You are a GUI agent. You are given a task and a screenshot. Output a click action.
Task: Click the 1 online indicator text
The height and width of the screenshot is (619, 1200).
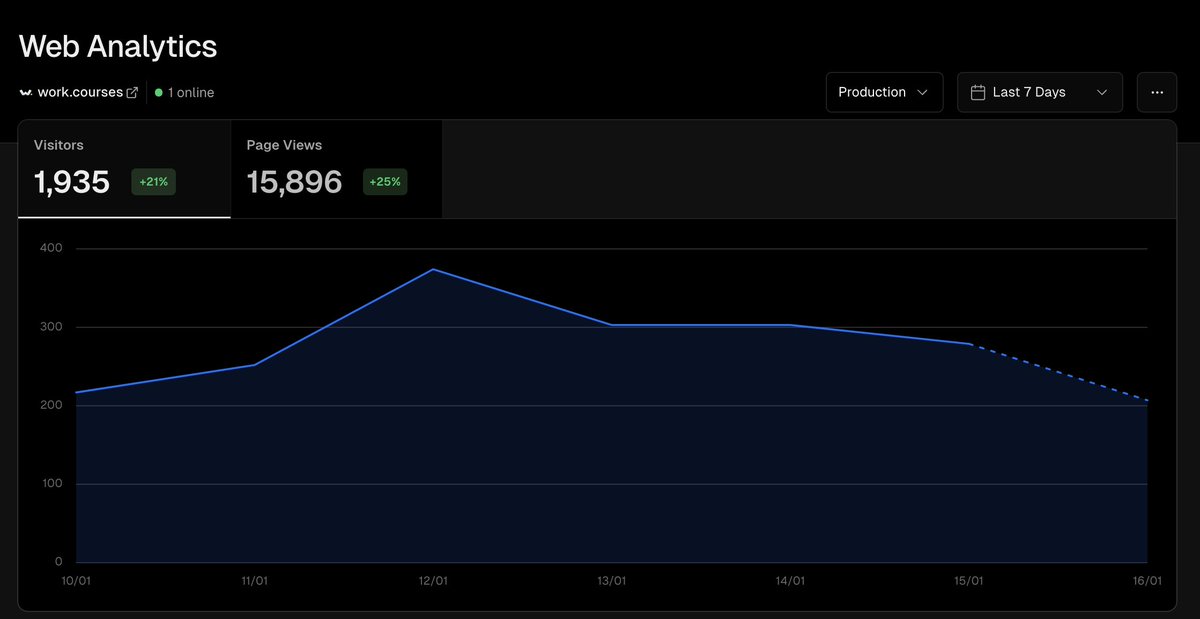pos(191,92)
